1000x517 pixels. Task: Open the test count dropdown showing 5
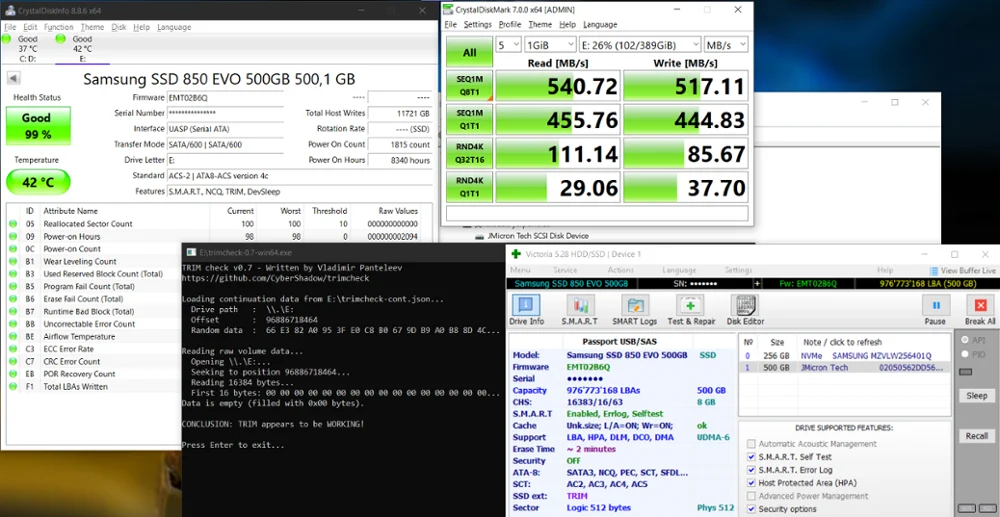508,45
